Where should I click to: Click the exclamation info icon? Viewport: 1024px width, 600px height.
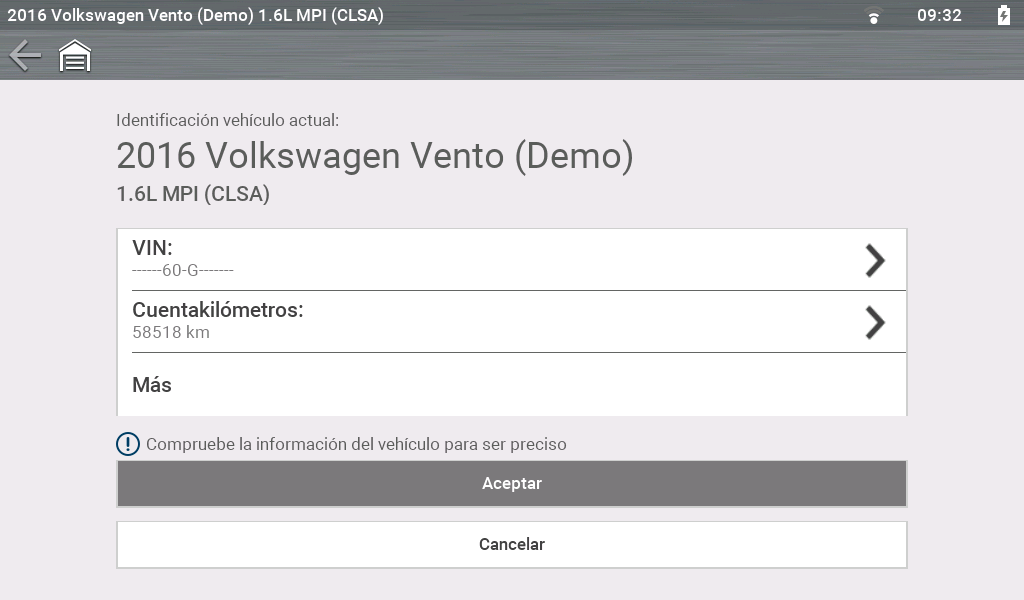pyautogui.click(x=128, y=444)
